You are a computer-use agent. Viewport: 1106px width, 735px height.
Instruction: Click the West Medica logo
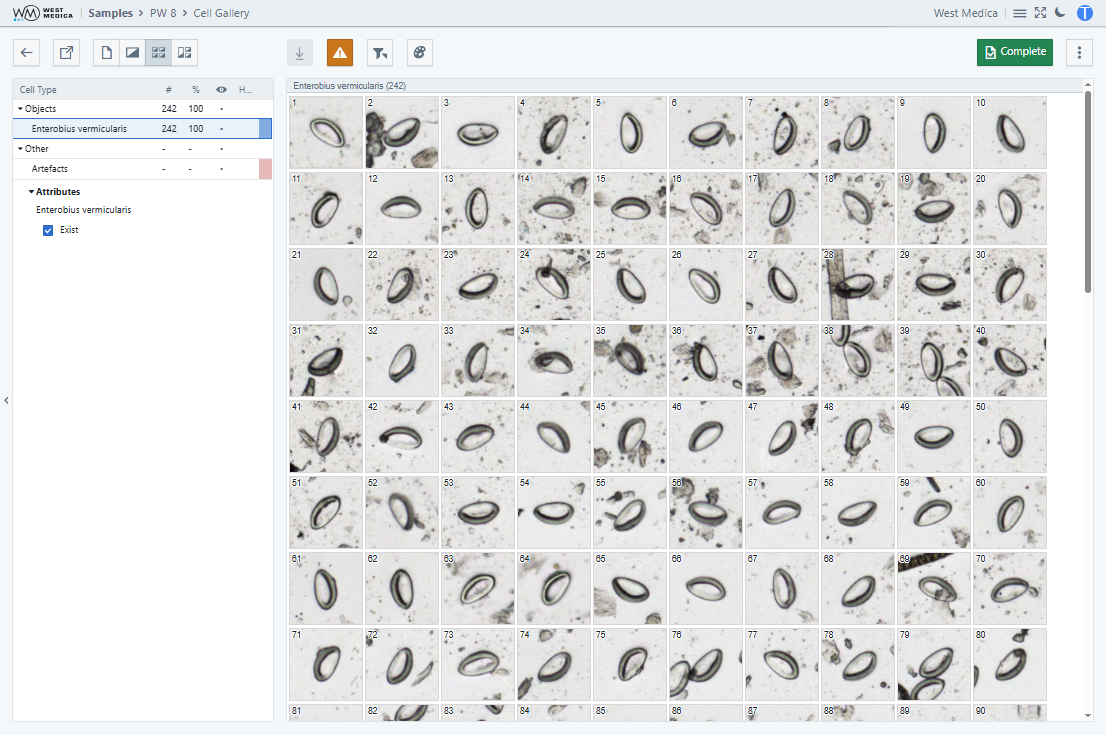click(x=43, y=13)
